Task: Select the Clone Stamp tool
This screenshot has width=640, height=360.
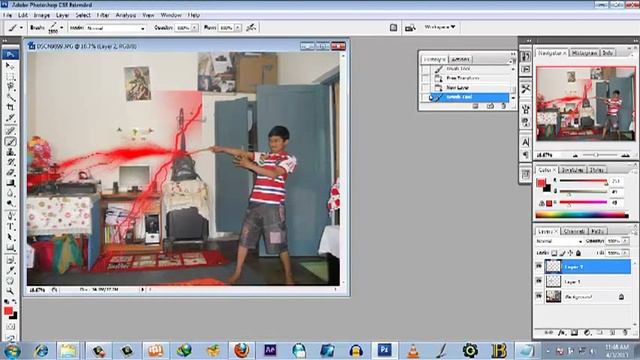Action: click(10, 152)
